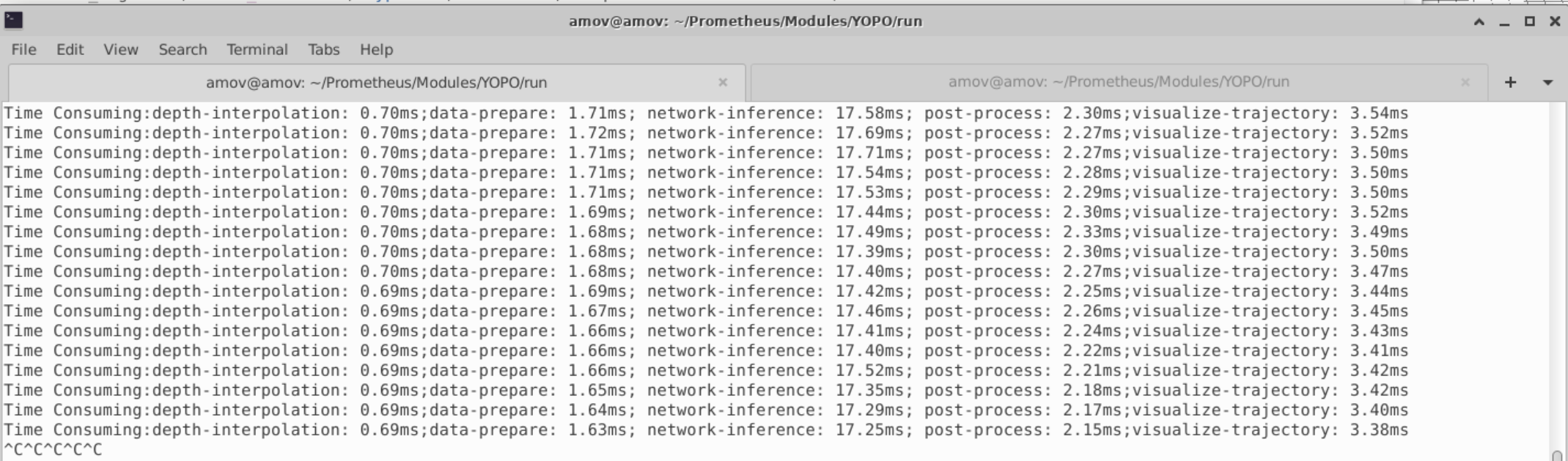Open the Edit menu
1568x461 pixels.
pos(70,50)
